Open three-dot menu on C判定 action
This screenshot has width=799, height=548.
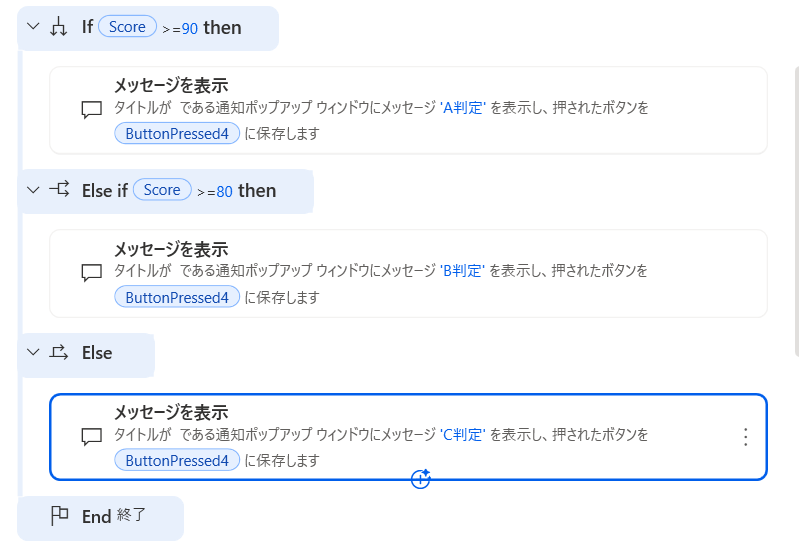coord(744,436)
